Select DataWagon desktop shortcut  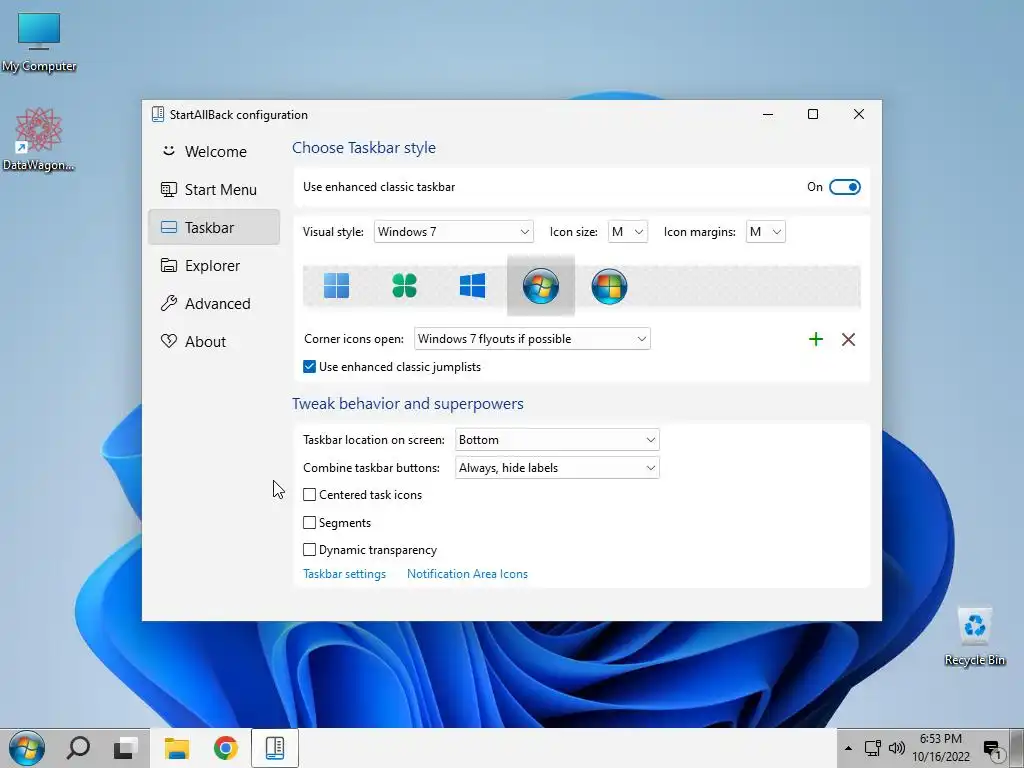point(39,139)
